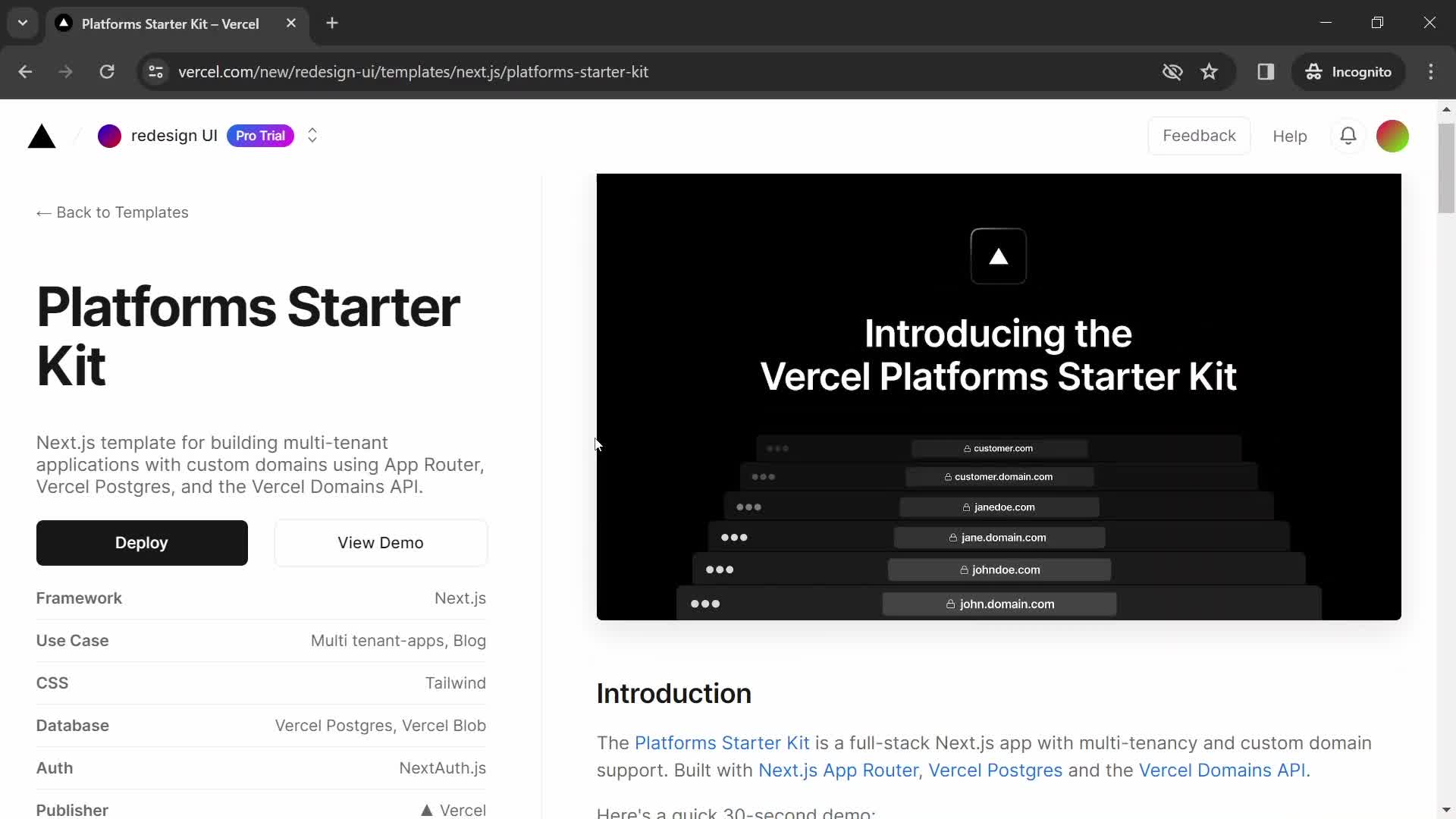The height and width of the screenshot is (819, 1456).
Task: Click the page refresh icon
Action: [107, 71]
